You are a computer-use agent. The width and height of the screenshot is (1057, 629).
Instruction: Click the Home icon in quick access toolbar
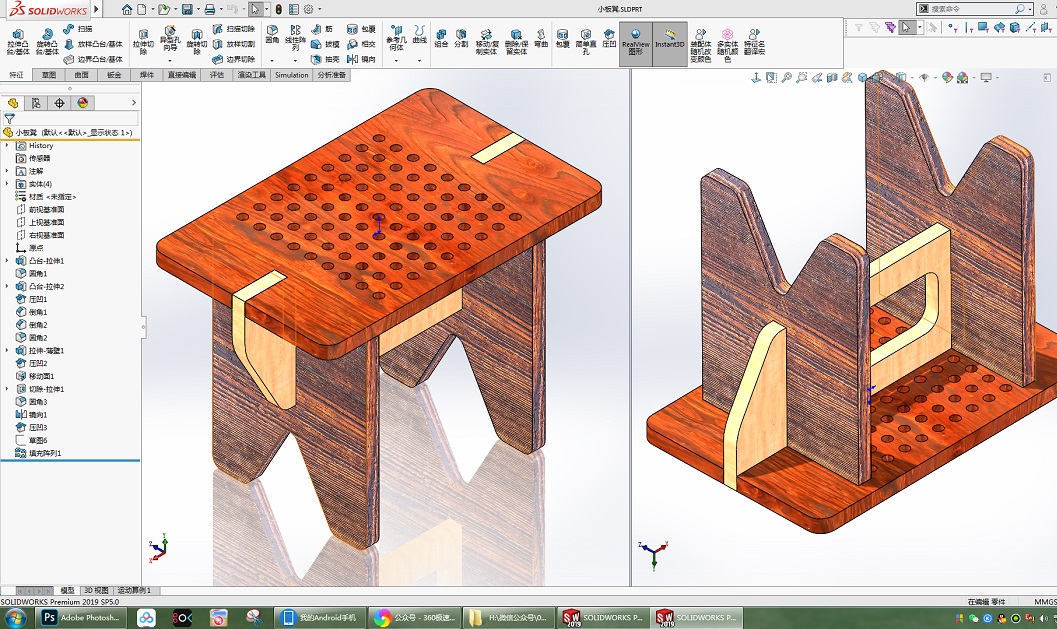click(127, 9)
